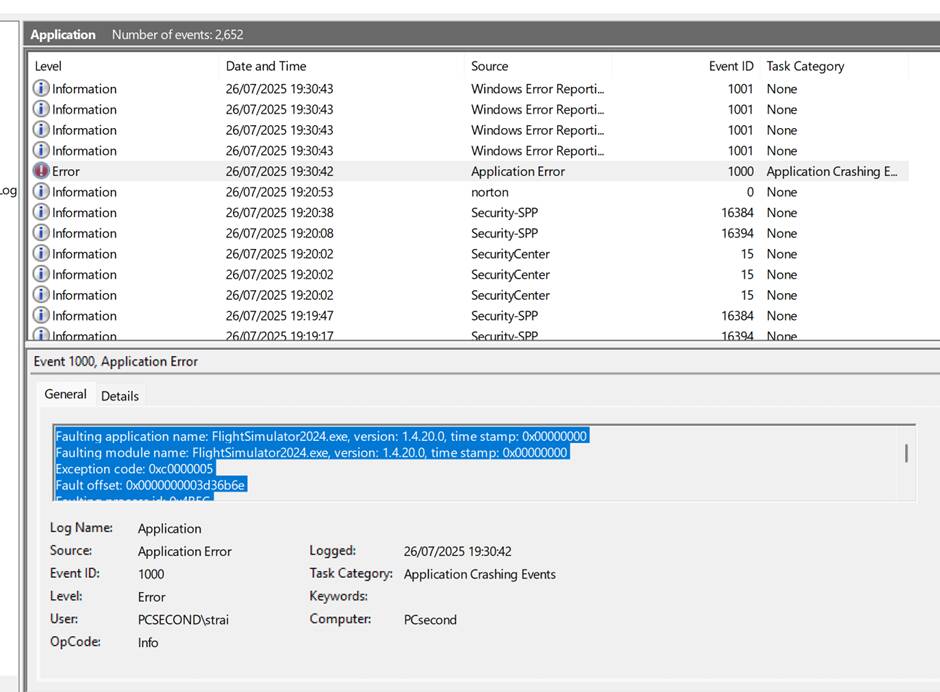Viewport: 940px width, 692px height.
Task: Switch to the Details tab
Action: (120, 396)
